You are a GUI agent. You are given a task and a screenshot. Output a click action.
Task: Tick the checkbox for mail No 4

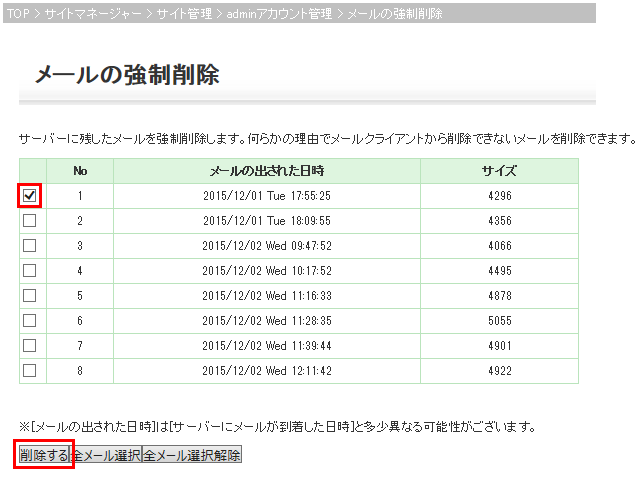click(30, 270)
